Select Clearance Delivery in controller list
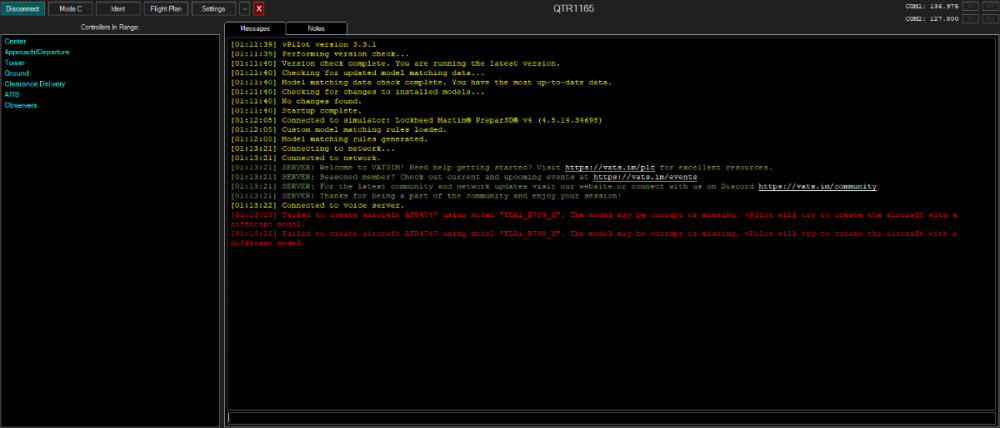The width and height of the screenshot is (1000, 428). [35, 84]
